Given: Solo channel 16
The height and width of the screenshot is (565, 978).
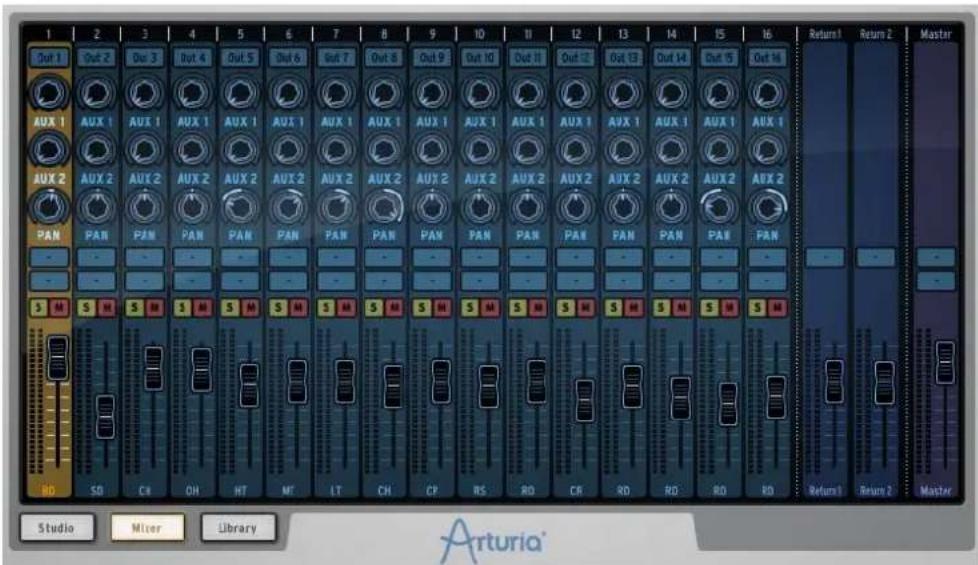Looking at the screenshot, I should click(757, 307).
